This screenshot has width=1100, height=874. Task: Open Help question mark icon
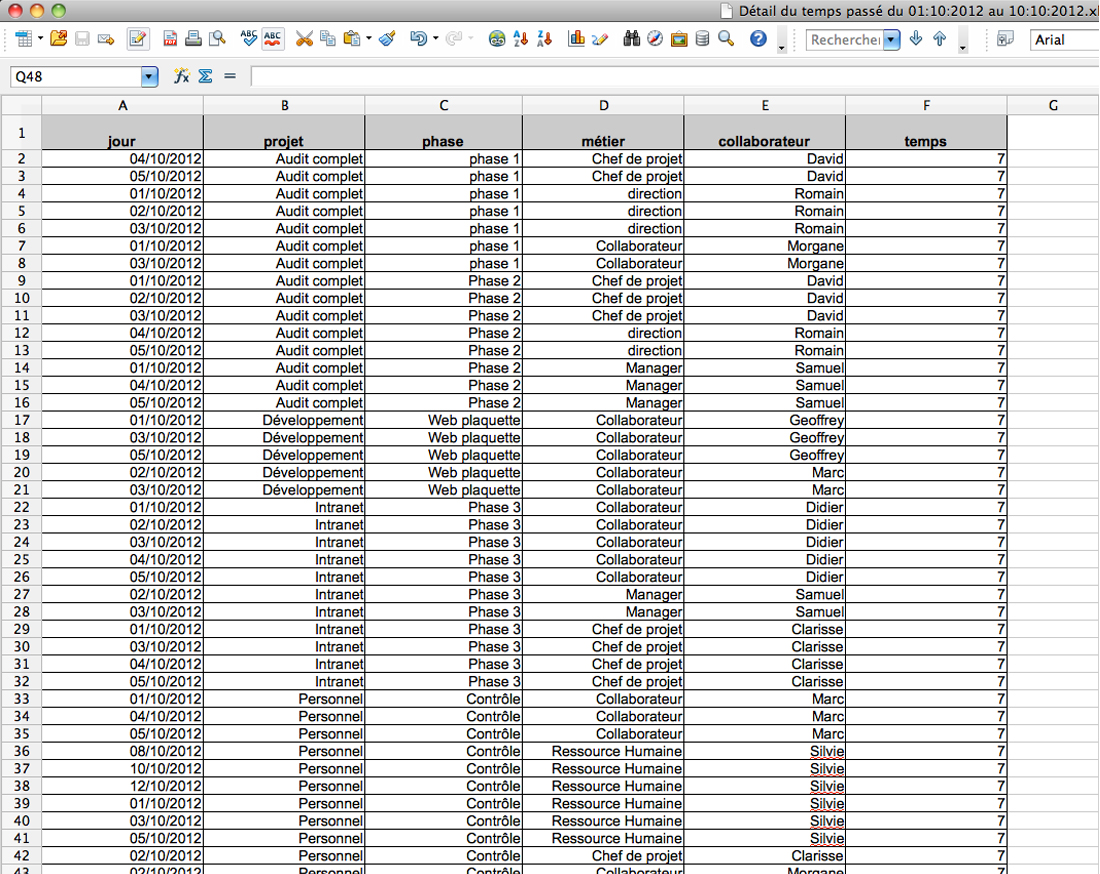tap(758, 39)
